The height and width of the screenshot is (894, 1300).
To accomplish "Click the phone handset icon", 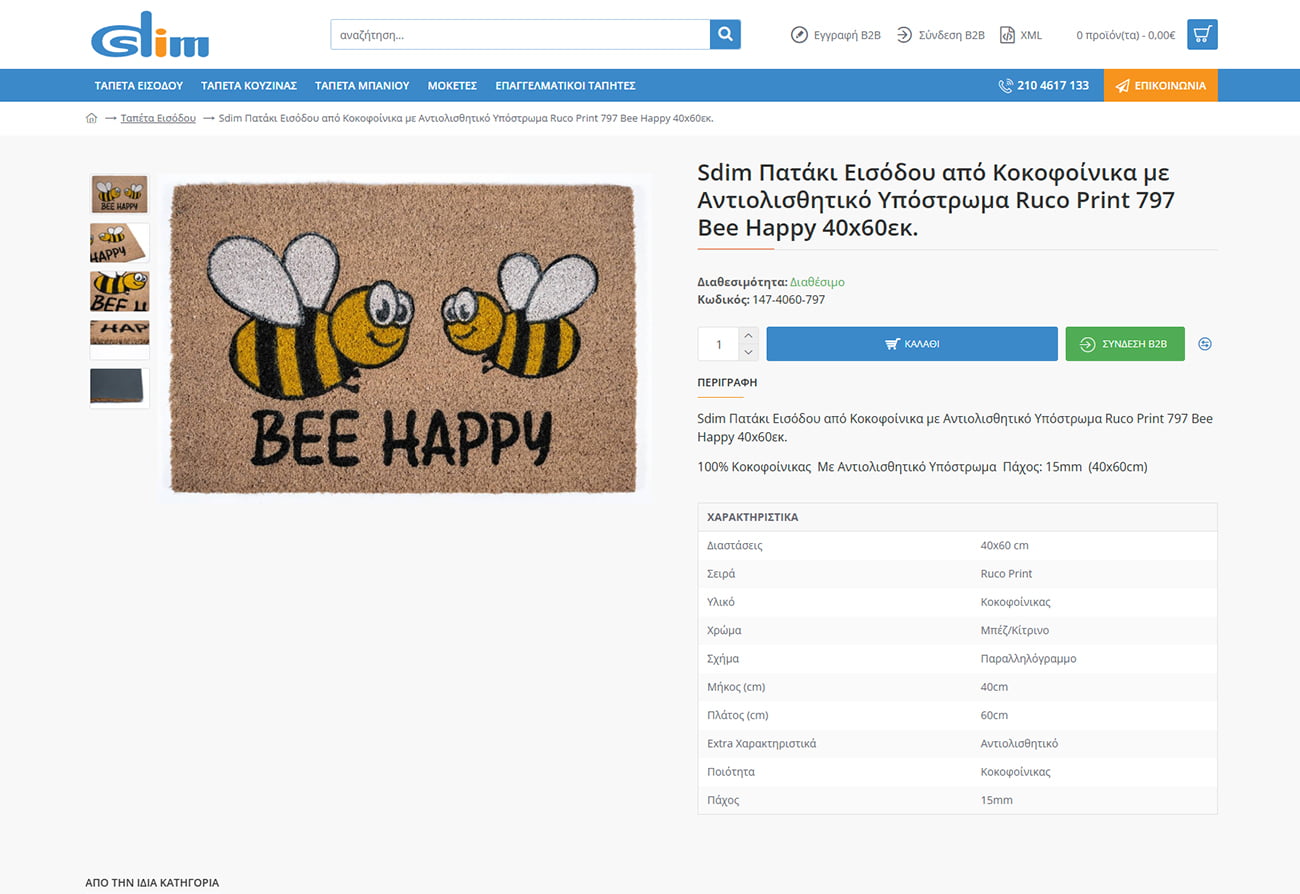I will click(1005, 86).
